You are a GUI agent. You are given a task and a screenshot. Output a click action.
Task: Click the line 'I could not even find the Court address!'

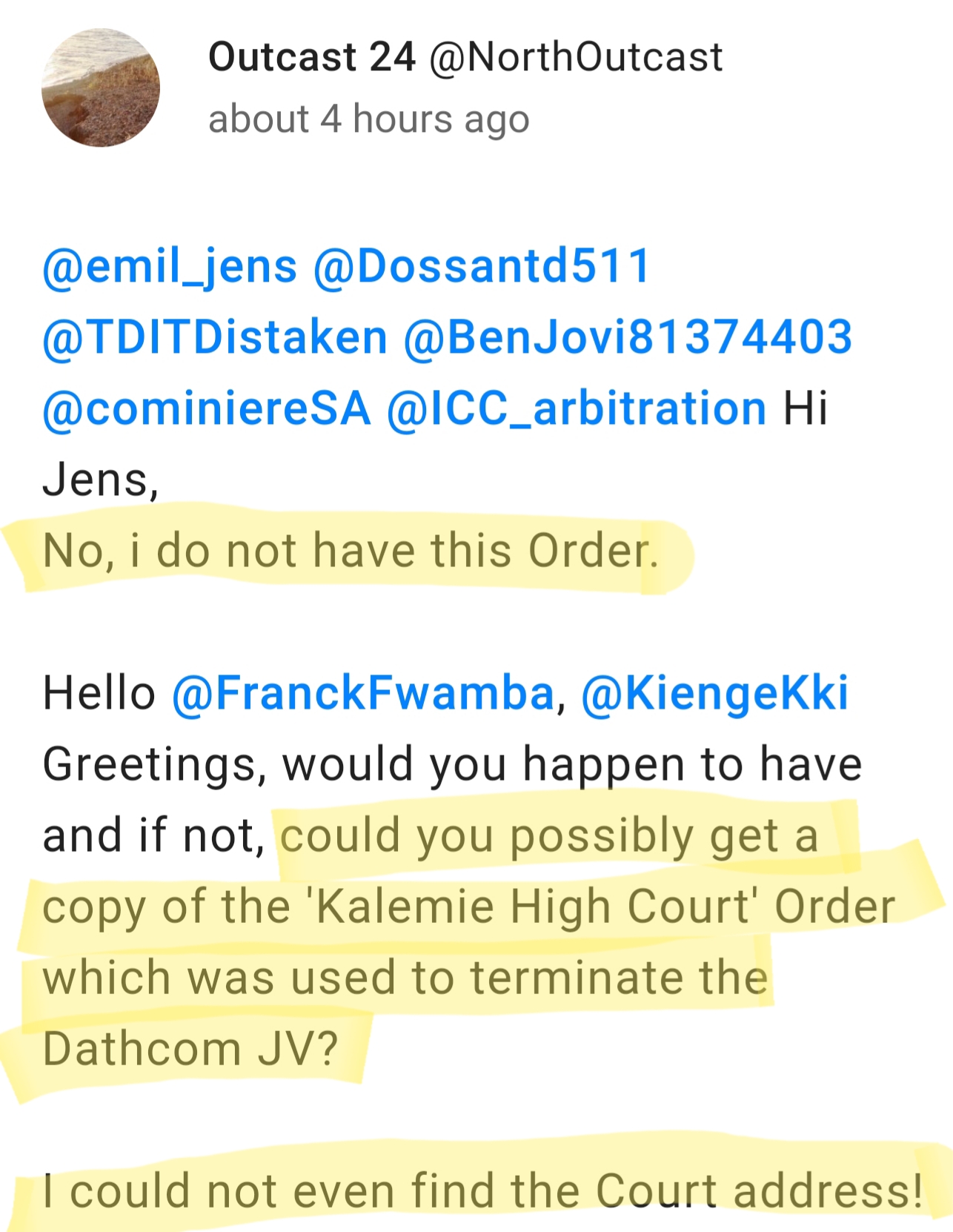[482, 1191]
